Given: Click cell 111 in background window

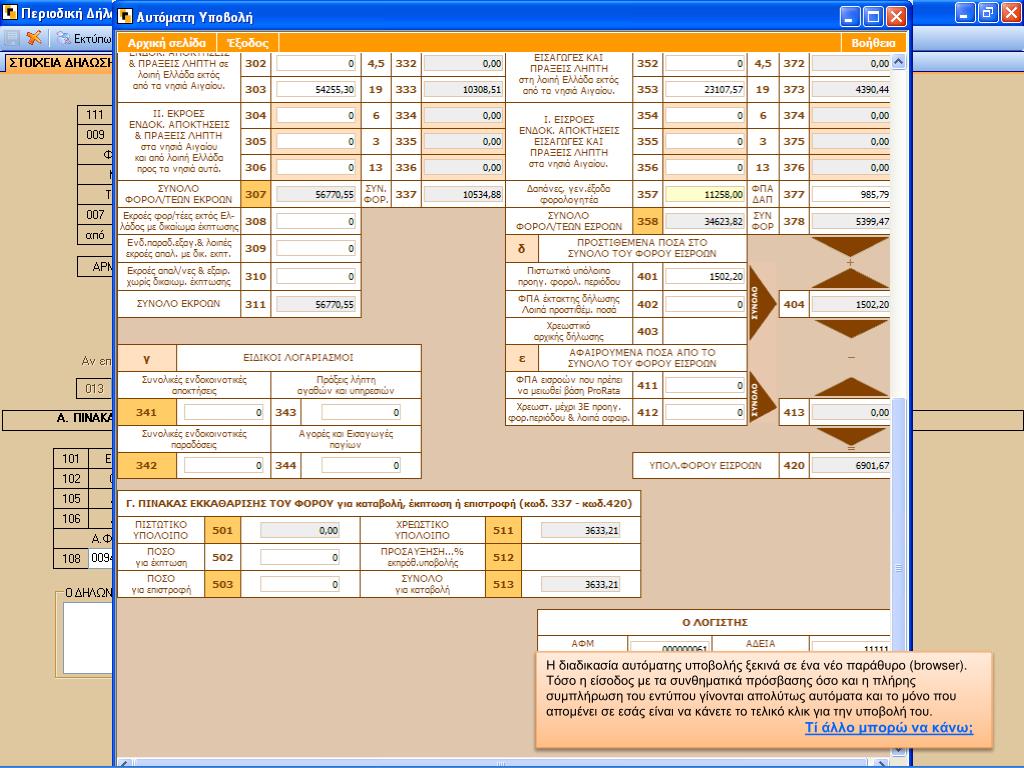Looking at the screenshot, I should [x=95, y=115].
